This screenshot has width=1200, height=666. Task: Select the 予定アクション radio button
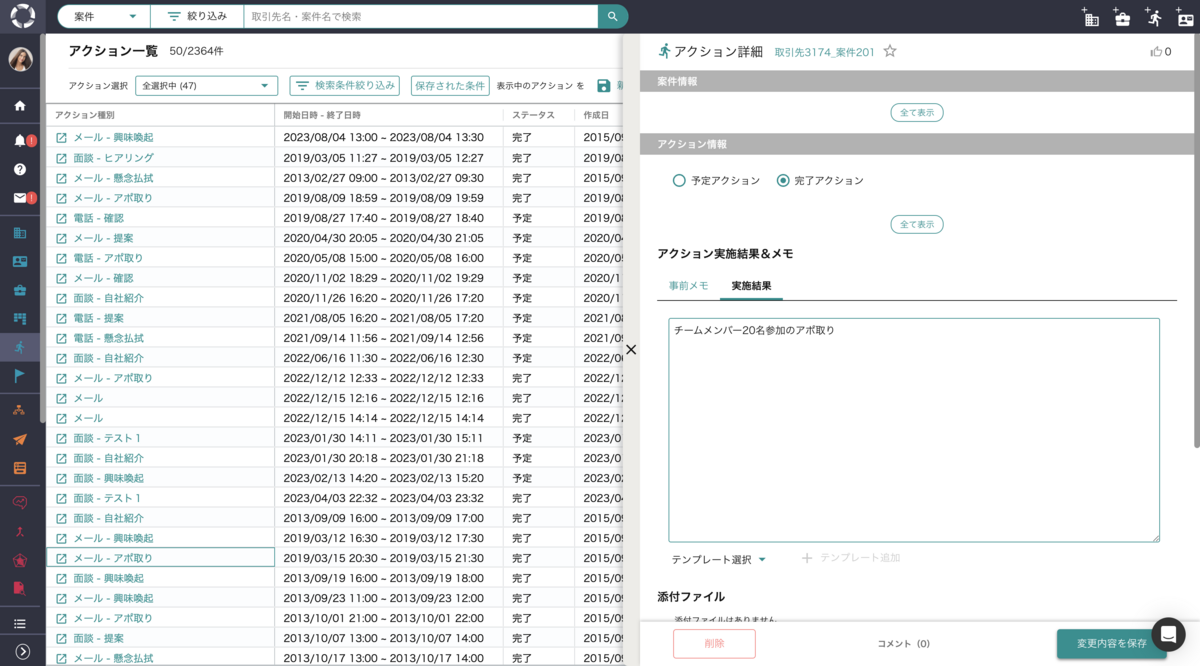click(x=679, y=181)
